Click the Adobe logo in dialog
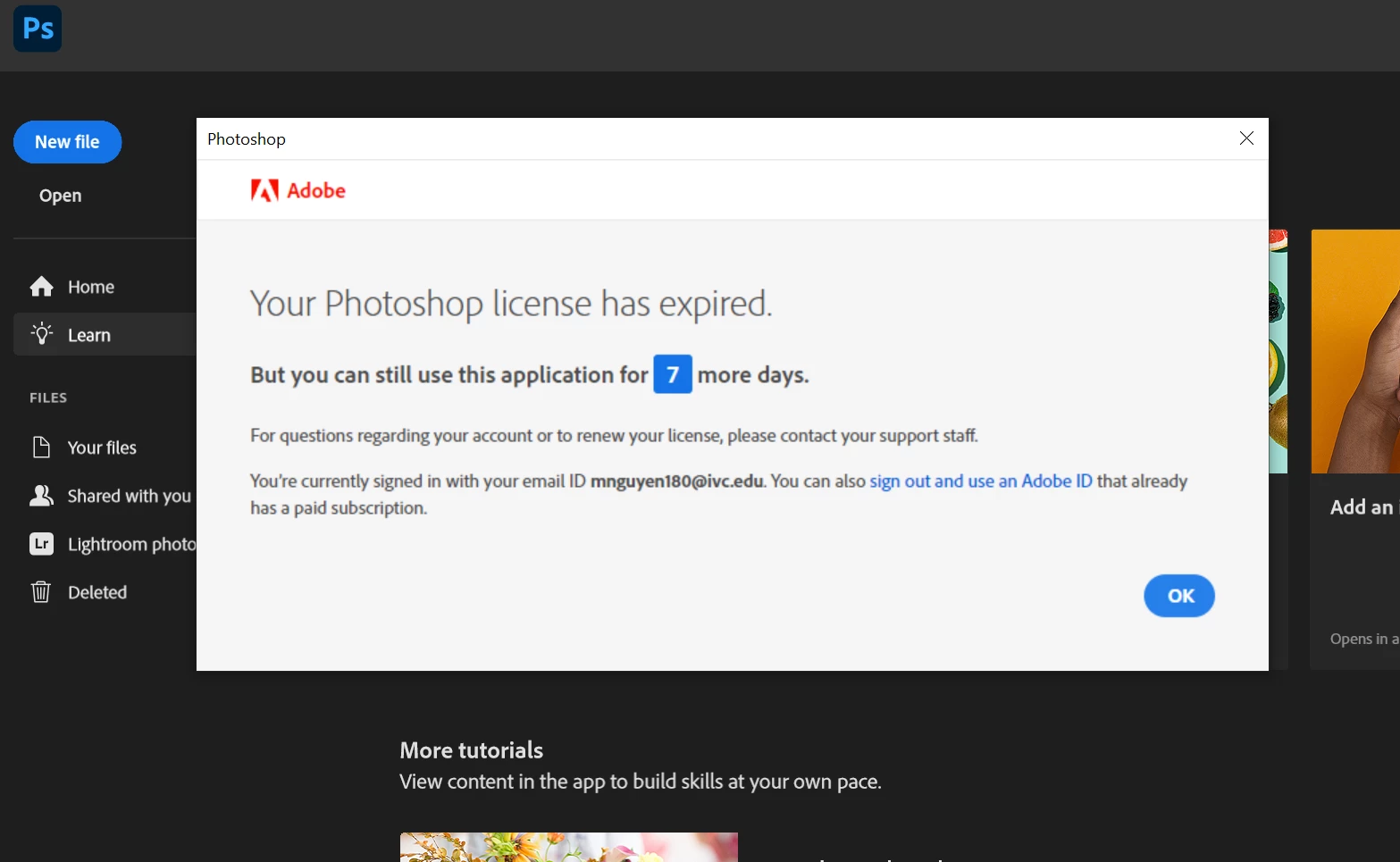 pos(298,190)
